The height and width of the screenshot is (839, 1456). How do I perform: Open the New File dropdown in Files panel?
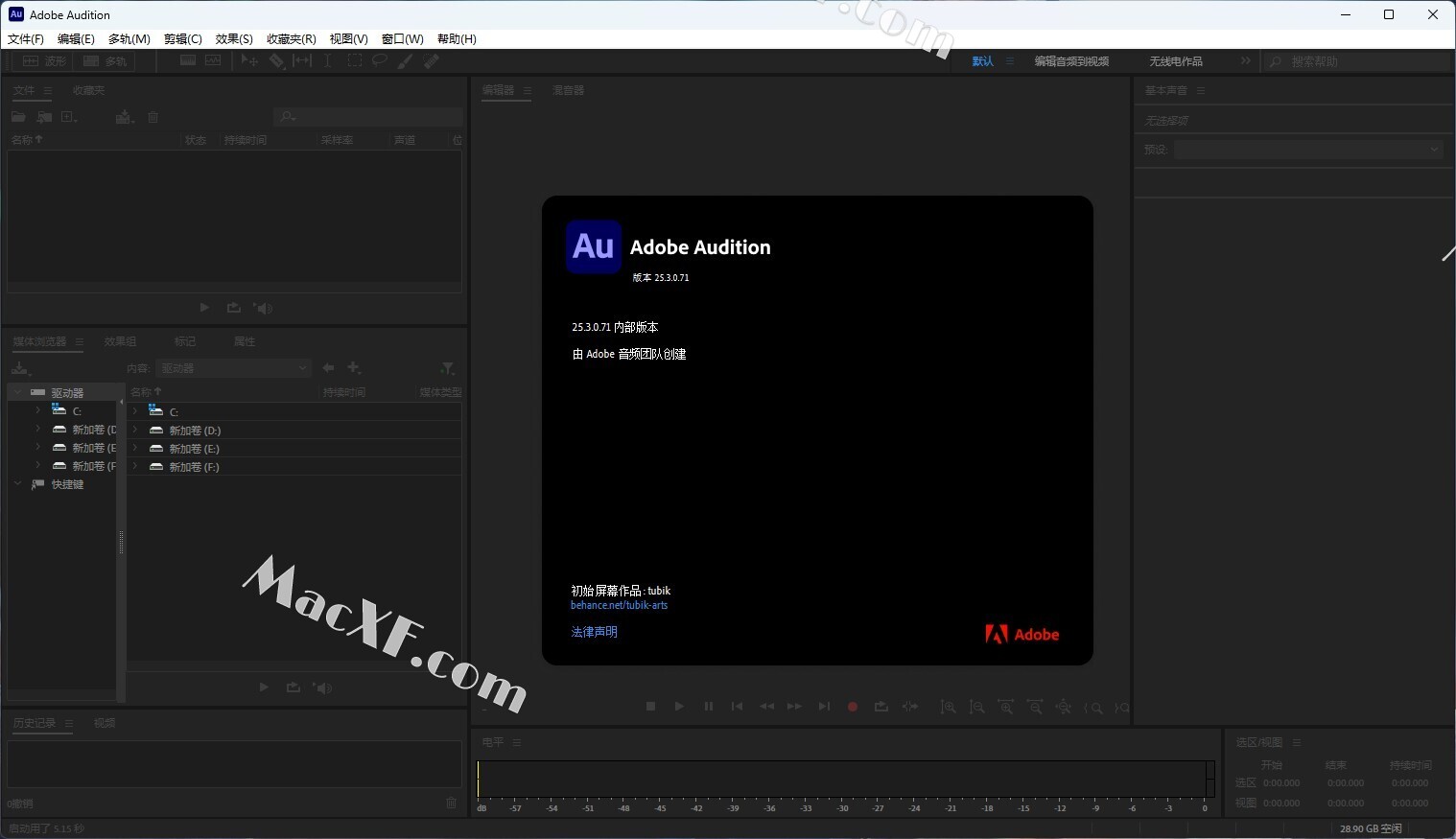[69, 117]
